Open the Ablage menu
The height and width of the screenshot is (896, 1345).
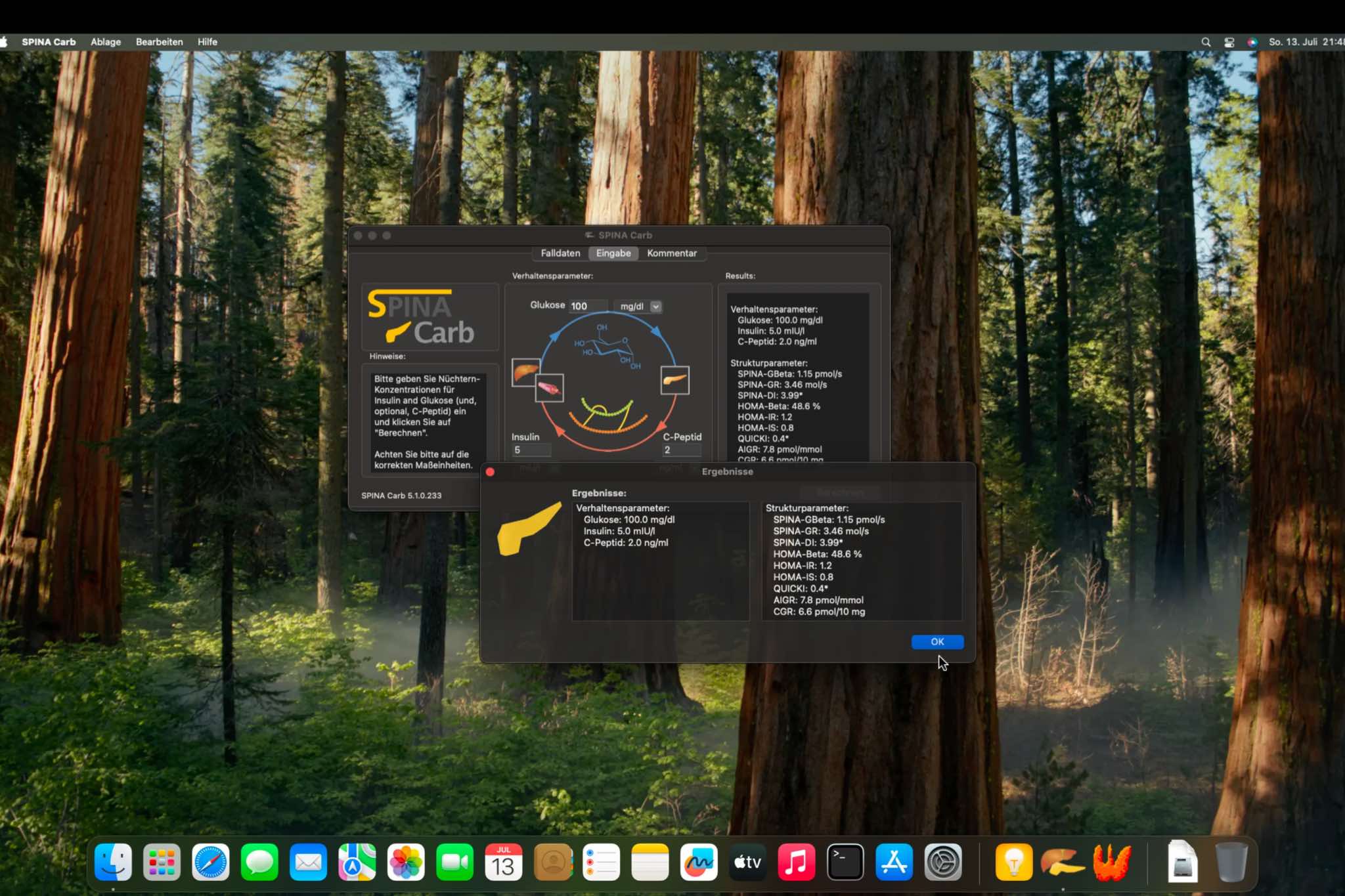pos(105,41)
